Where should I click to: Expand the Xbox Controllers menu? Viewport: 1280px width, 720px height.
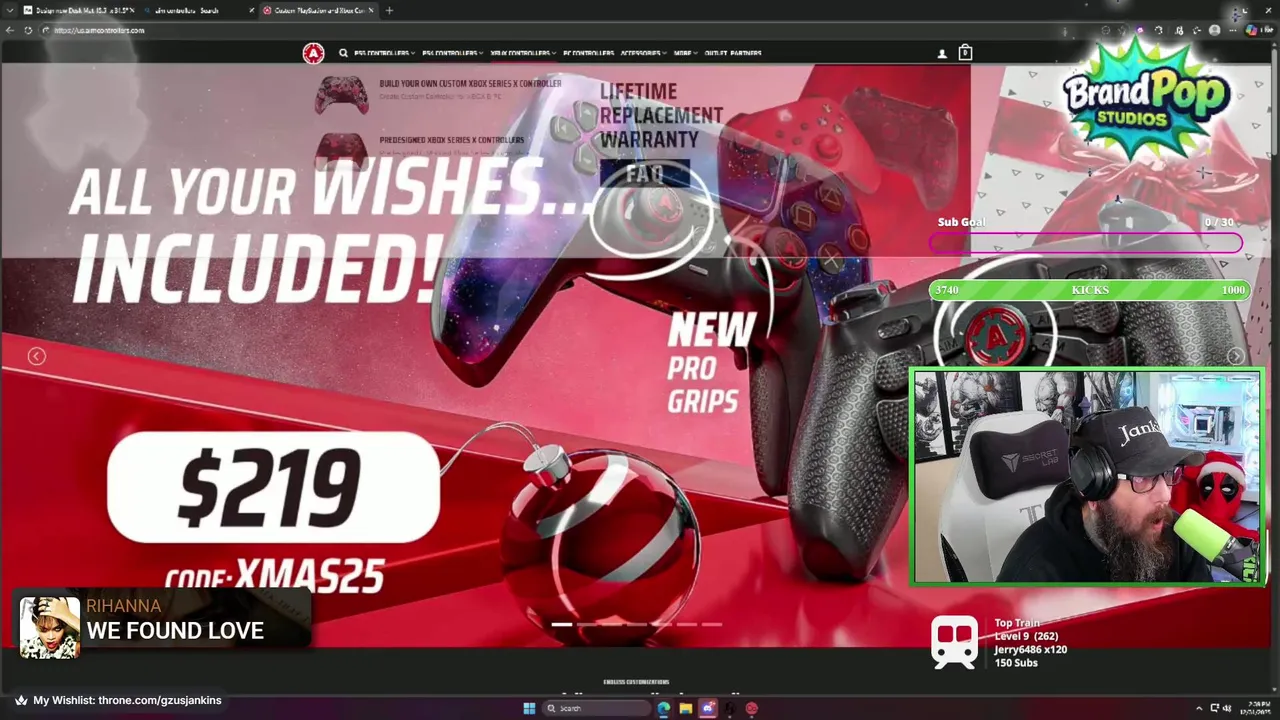523,53
